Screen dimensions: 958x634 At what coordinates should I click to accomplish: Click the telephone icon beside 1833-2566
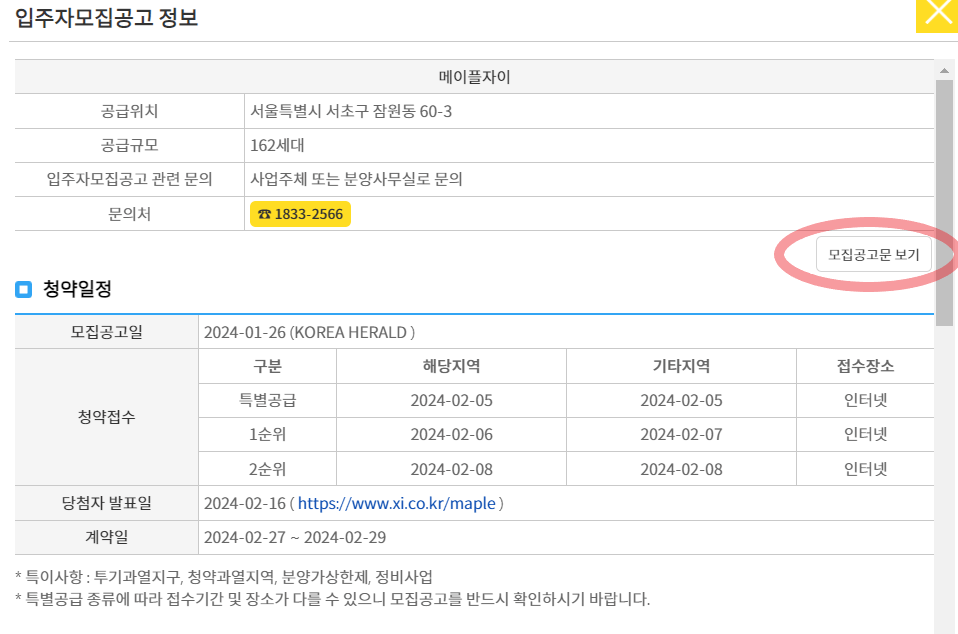tap(264, 213)
